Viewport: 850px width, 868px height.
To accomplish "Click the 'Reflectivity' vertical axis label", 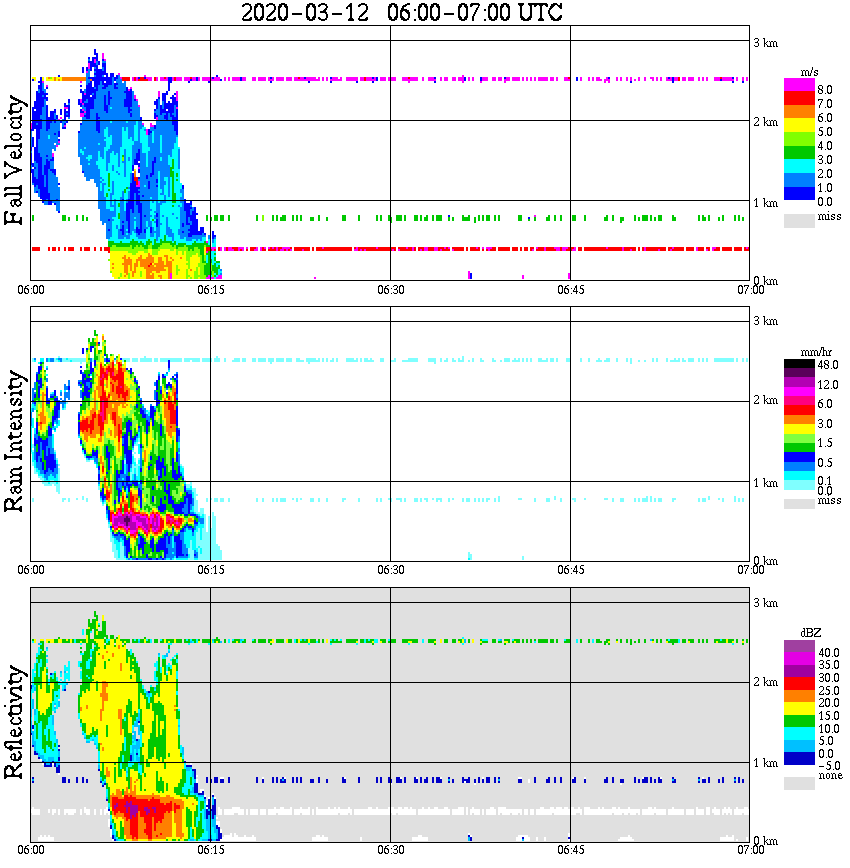I will coord(14,722).
